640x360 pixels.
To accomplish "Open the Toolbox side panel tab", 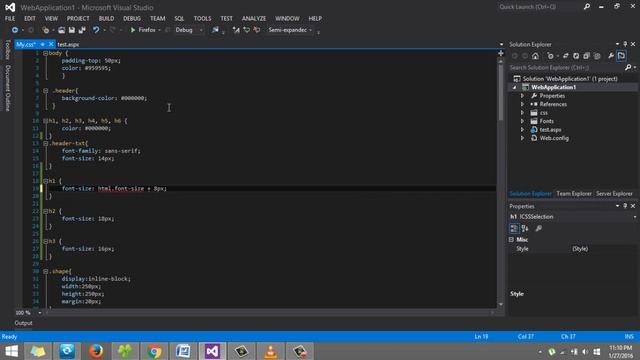I will [x=7, y=50].
